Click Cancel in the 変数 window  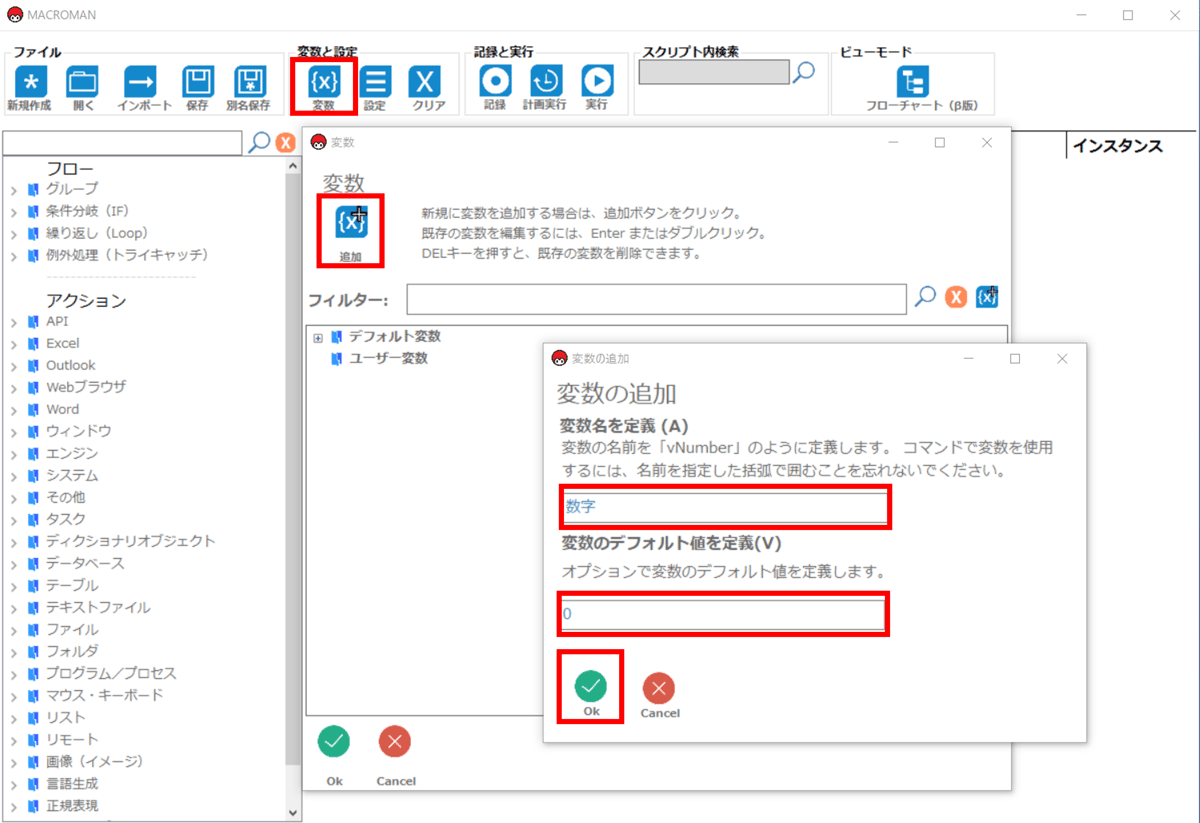pyautogui.click(x=395, y=741)
